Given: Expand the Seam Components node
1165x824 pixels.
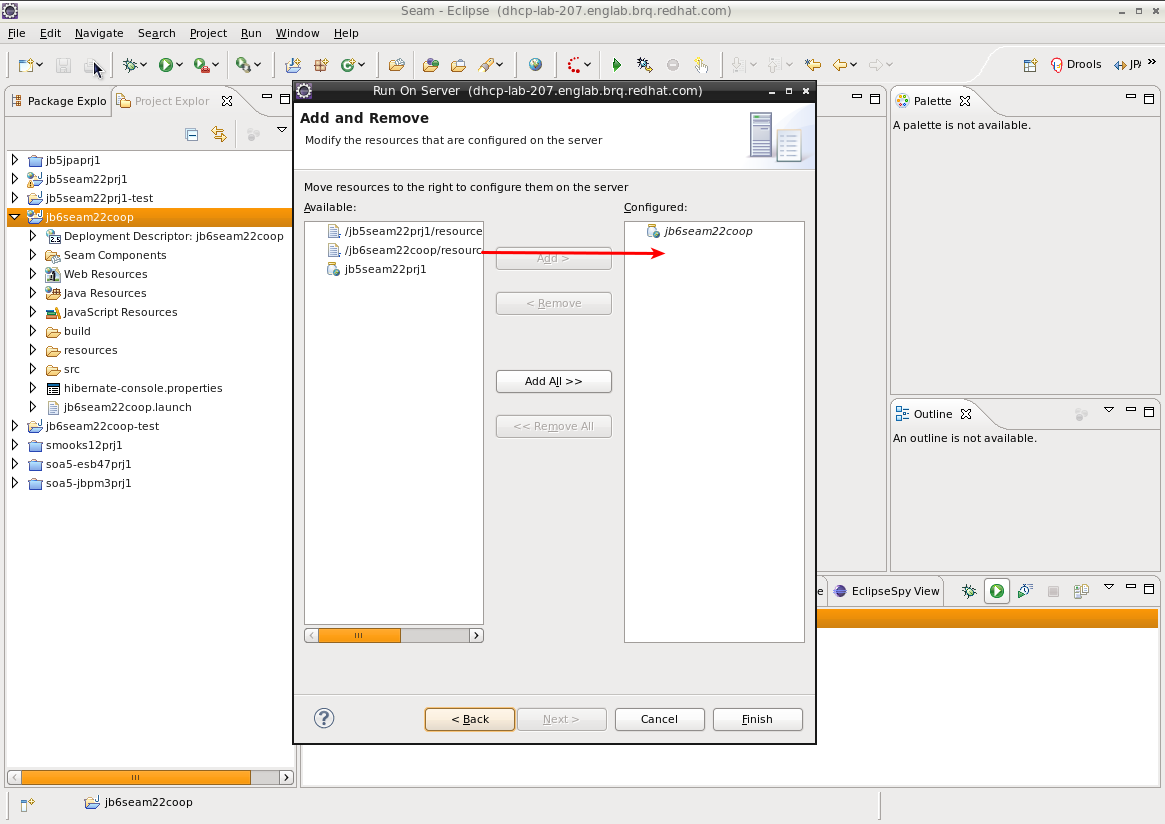Looking at the screenshot, I should pos(33,255).
